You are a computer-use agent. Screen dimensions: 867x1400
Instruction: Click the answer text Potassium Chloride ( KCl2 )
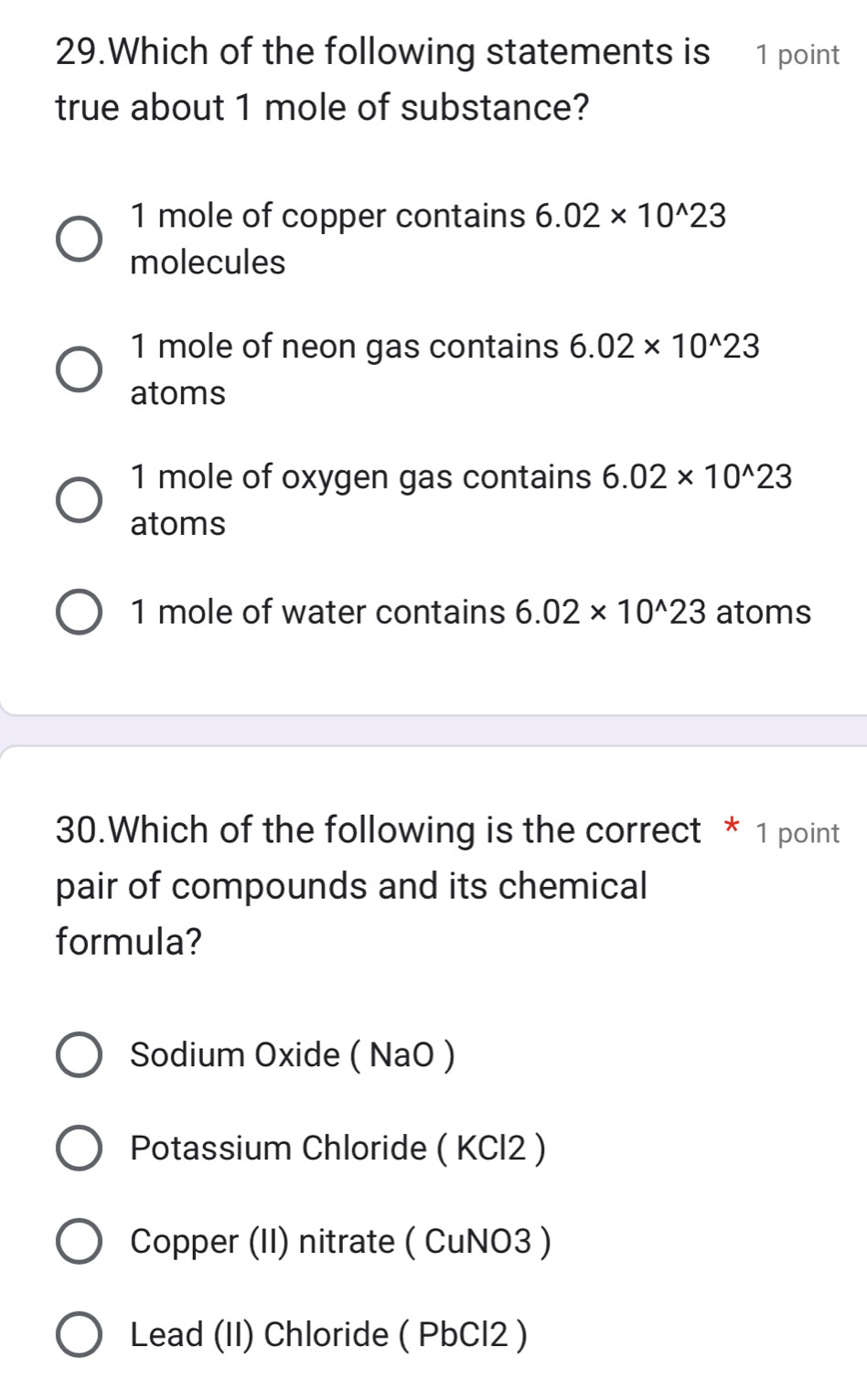[x=338, y=1149]
